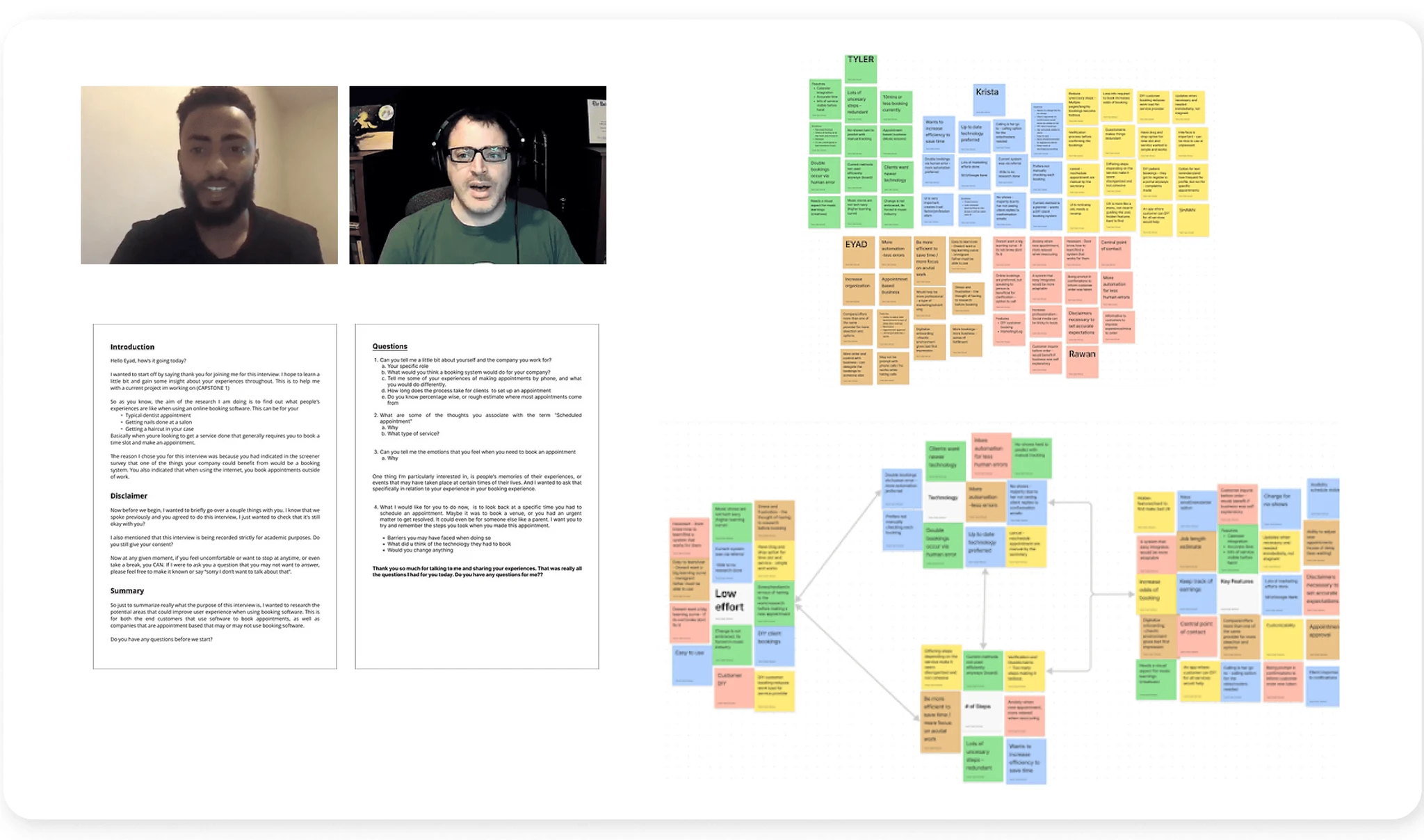1424x840 pixels.
Task: Select the blue Krista sticky note
Action: point(988,100)
